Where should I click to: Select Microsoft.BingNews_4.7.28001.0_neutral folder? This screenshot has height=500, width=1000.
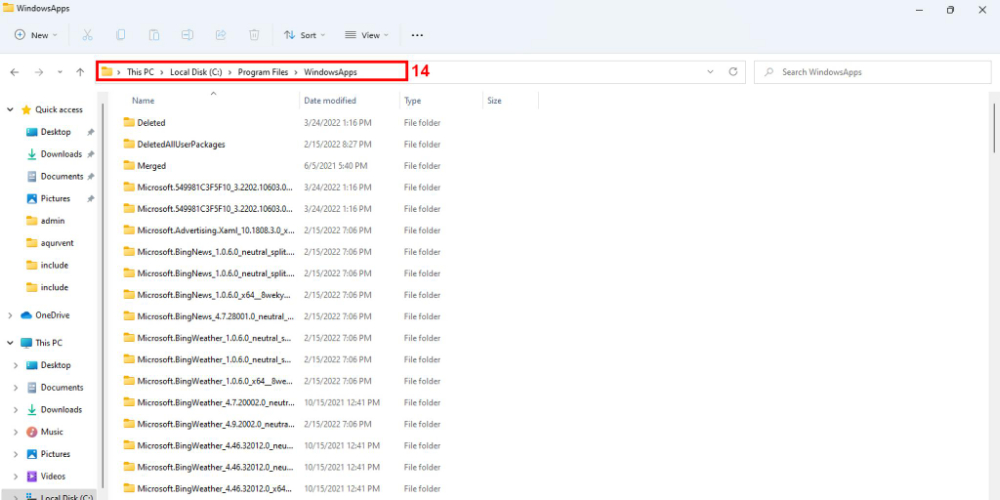(x=216, y=316)
